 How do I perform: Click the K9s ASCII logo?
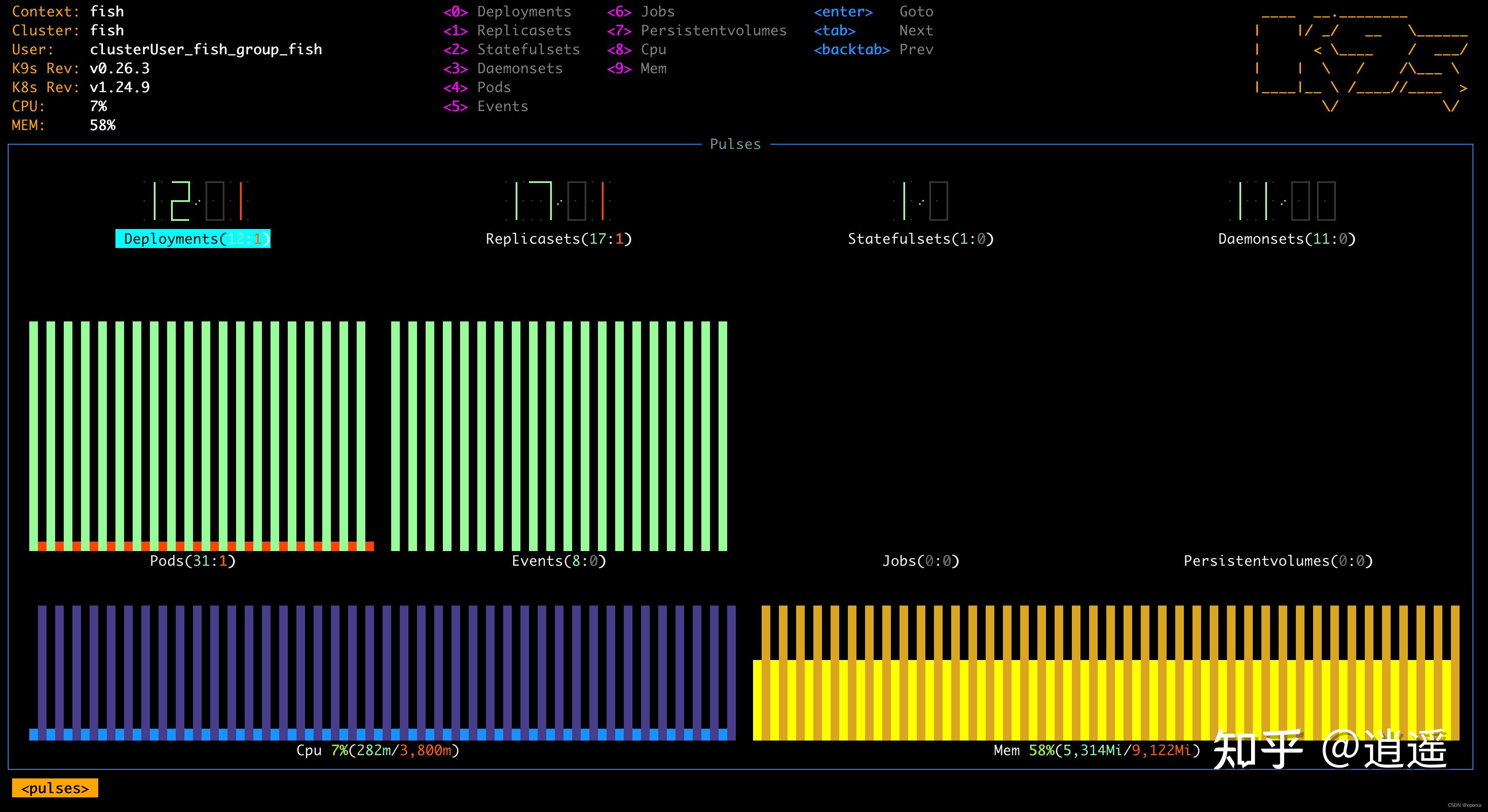pos(1361,60)
